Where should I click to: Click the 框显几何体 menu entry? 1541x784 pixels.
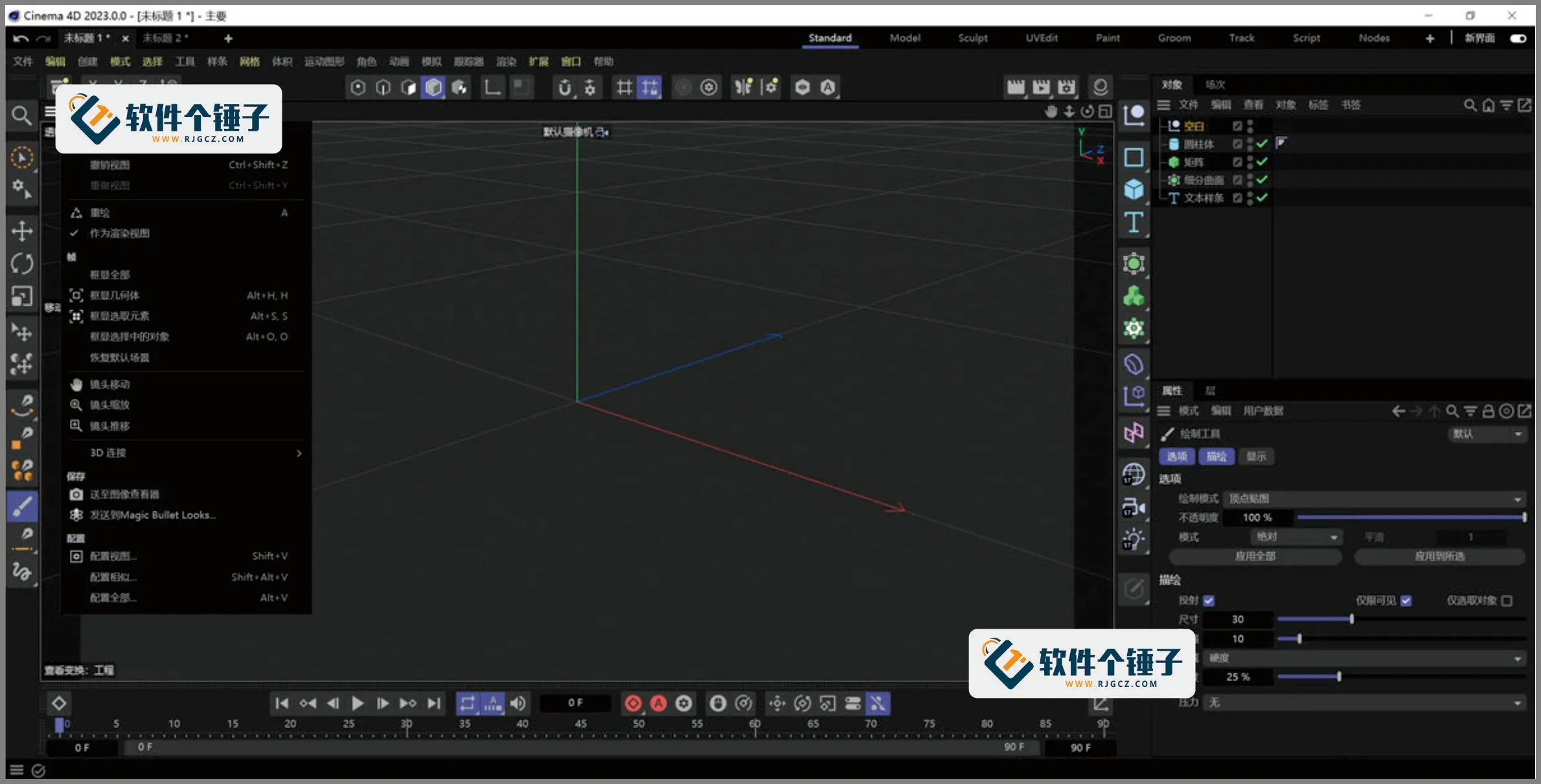(115, 295)
